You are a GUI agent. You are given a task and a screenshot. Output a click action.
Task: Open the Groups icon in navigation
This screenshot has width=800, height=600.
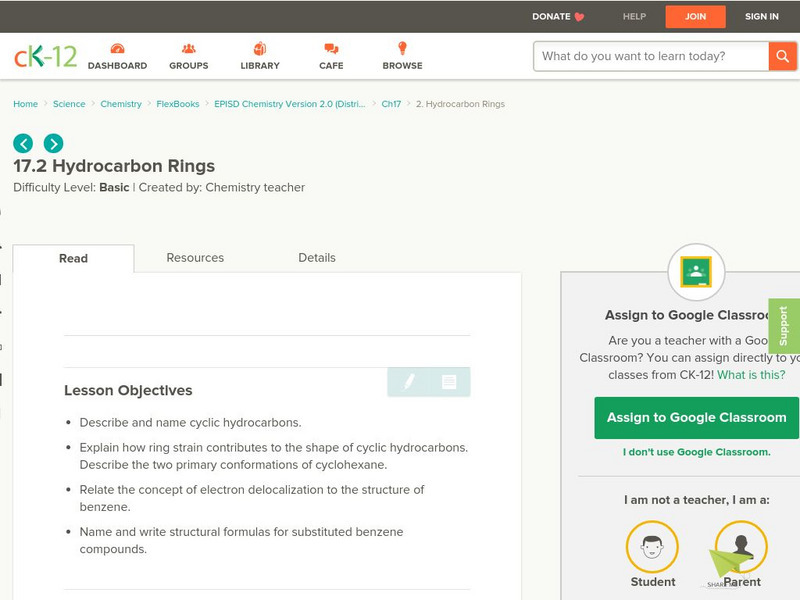pyautogui.click(x=188, y=50)
